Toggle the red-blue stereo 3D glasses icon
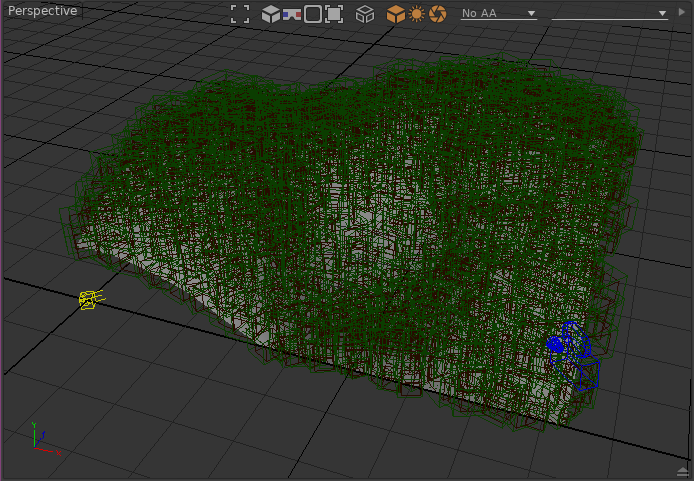694x481 pixels. tap(292, 14)
